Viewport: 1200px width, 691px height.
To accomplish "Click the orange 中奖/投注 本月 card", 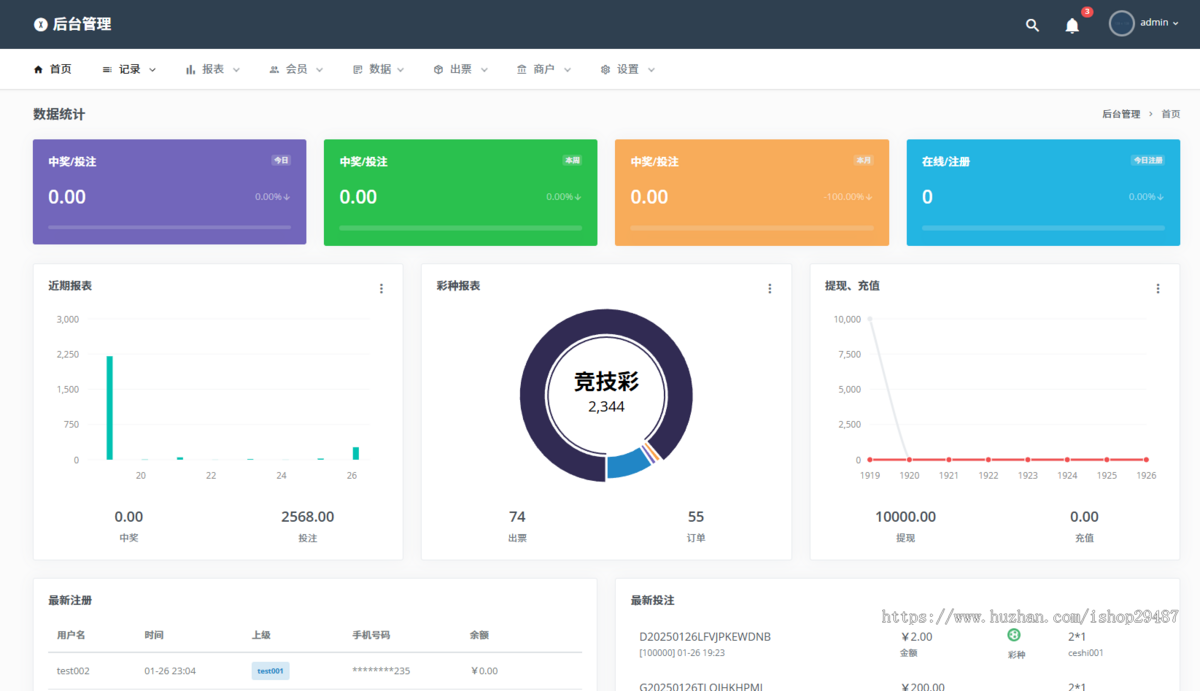I will 752,192.
